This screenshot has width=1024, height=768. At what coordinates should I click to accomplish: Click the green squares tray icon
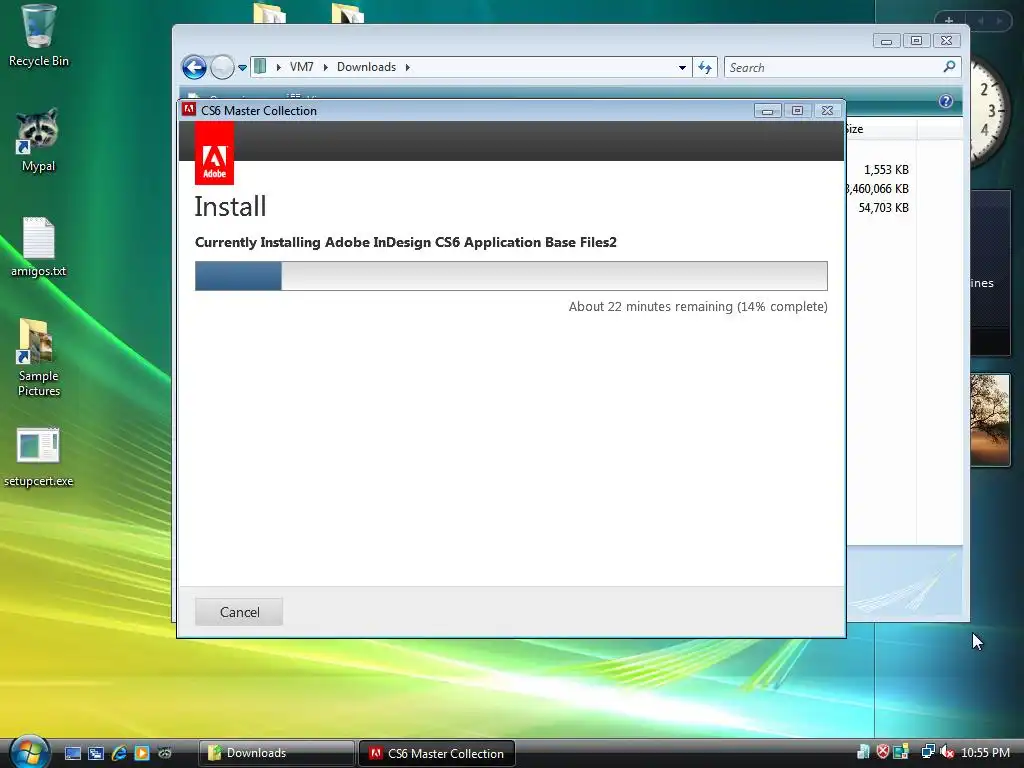tap(901, 752)
